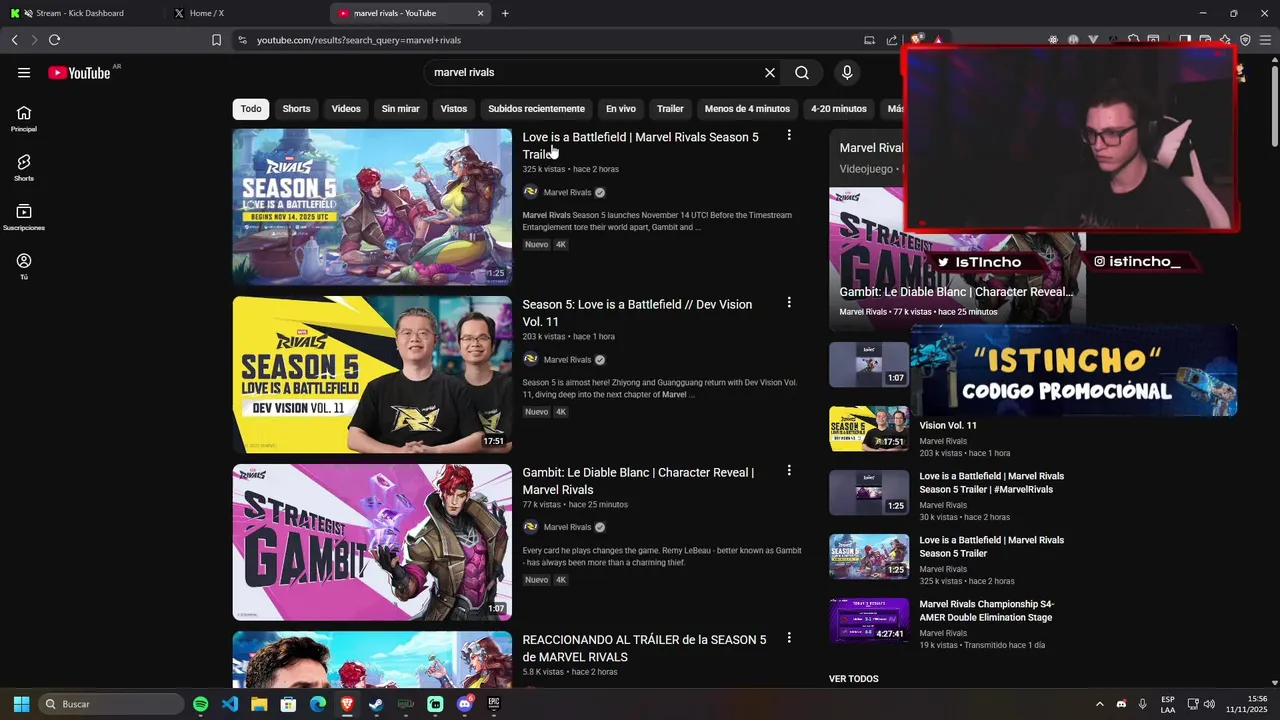This screenshot has height=720, width=1280.
Task: Select the 4-20 minutos filter chip
Action: [839, 108]
